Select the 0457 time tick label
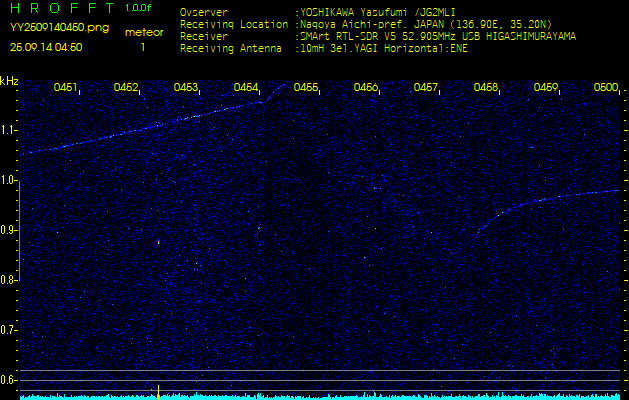Screen dimensions: 629x400 [x=426, y=88]
